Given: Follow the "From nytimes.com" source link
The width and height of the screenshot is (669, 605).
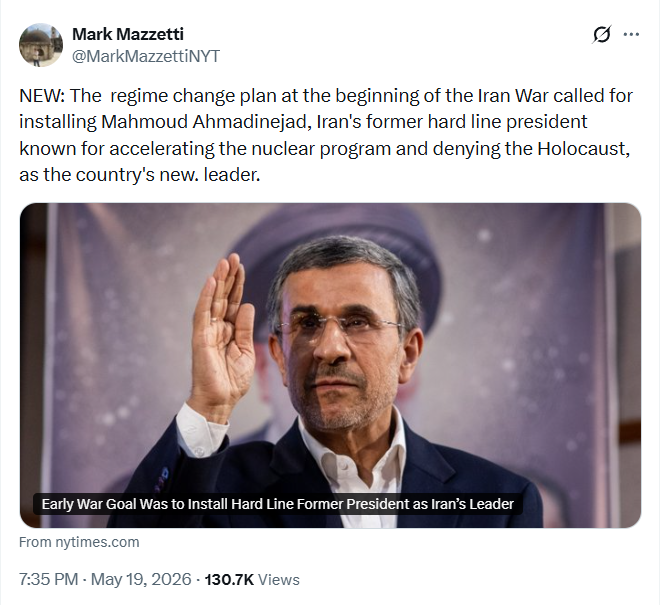Looking at the screenshot, I should 79,542.
